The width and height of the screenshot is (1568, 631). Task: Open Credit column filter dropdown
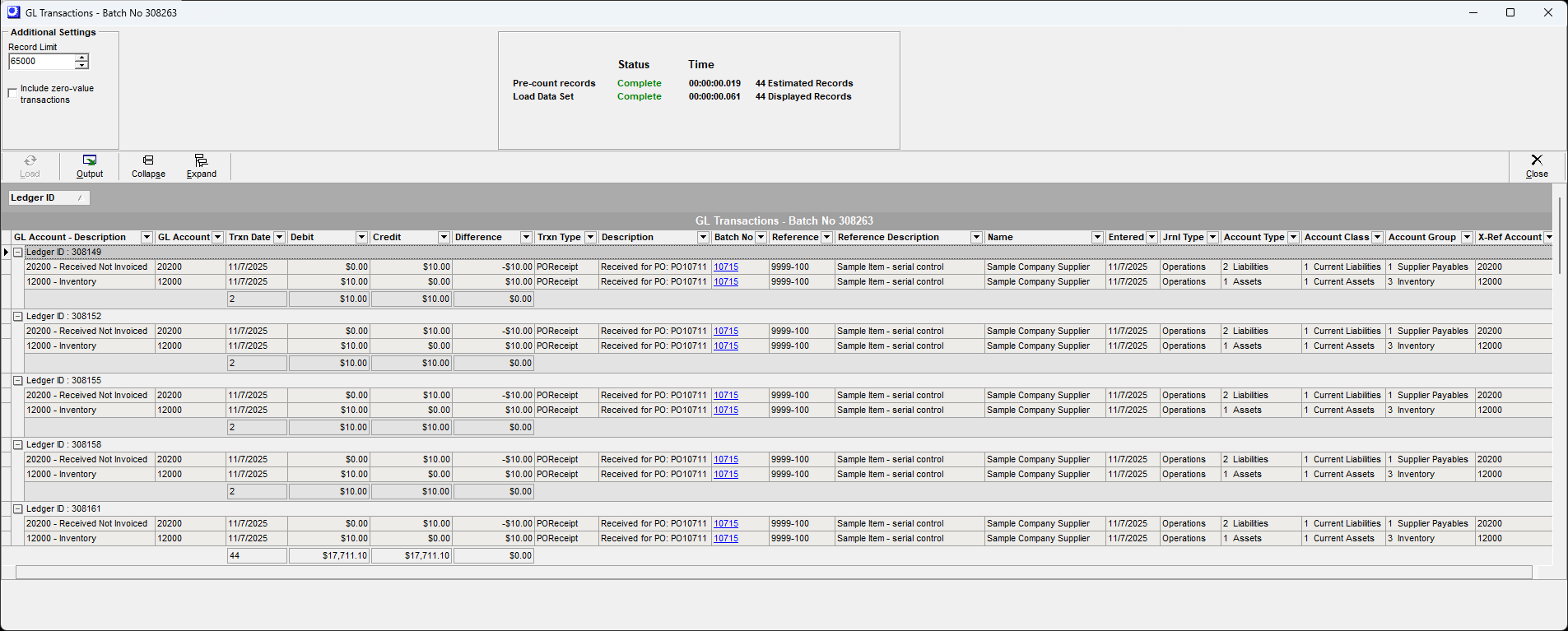tap(444, 237)
